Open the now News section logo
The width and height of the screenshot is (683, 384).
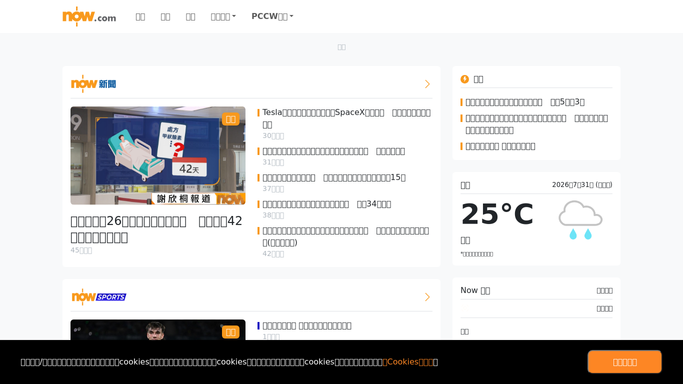point(94,84)
